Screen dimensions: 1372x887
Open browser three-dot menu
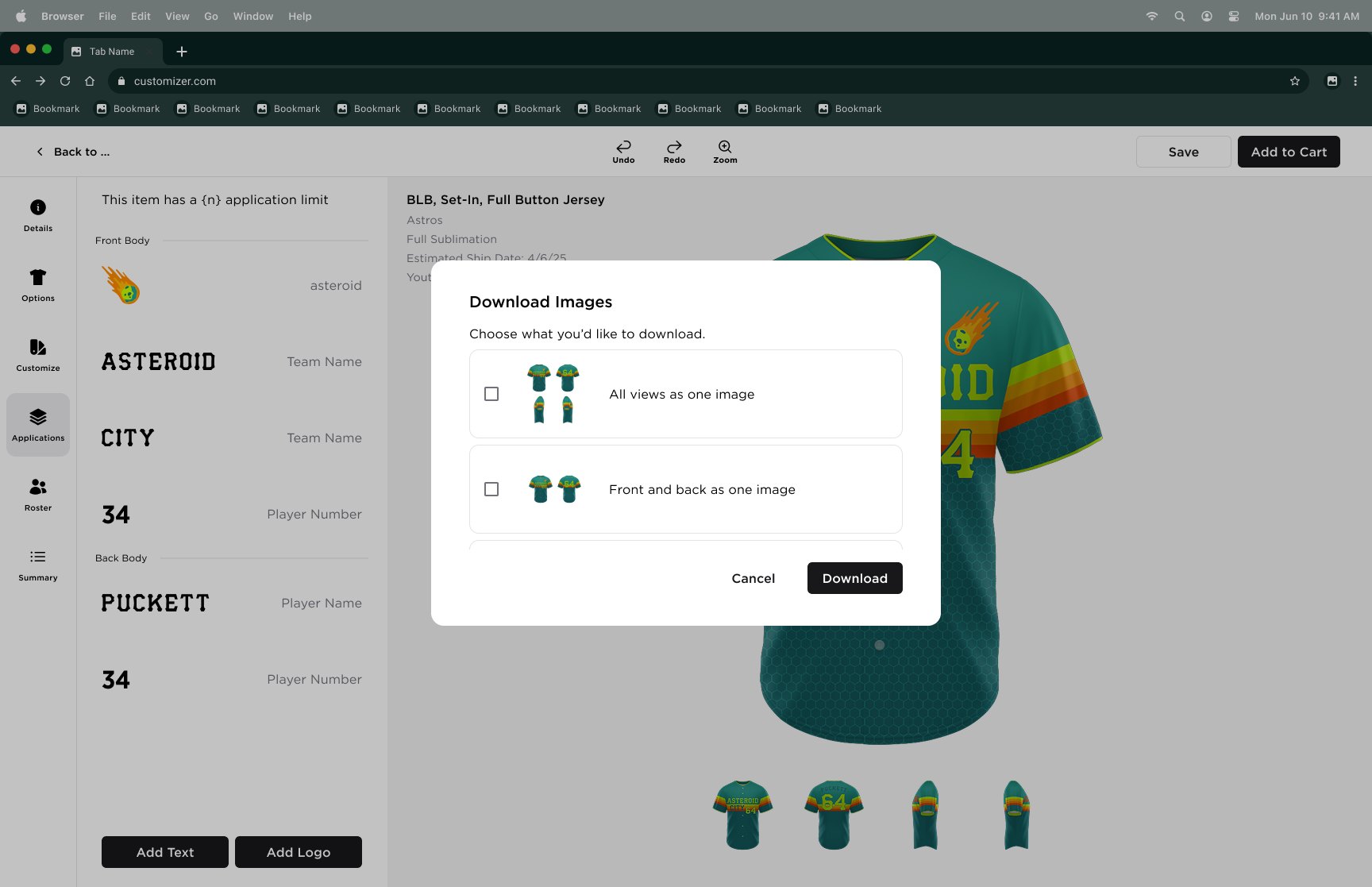[x=1355, y=81]
